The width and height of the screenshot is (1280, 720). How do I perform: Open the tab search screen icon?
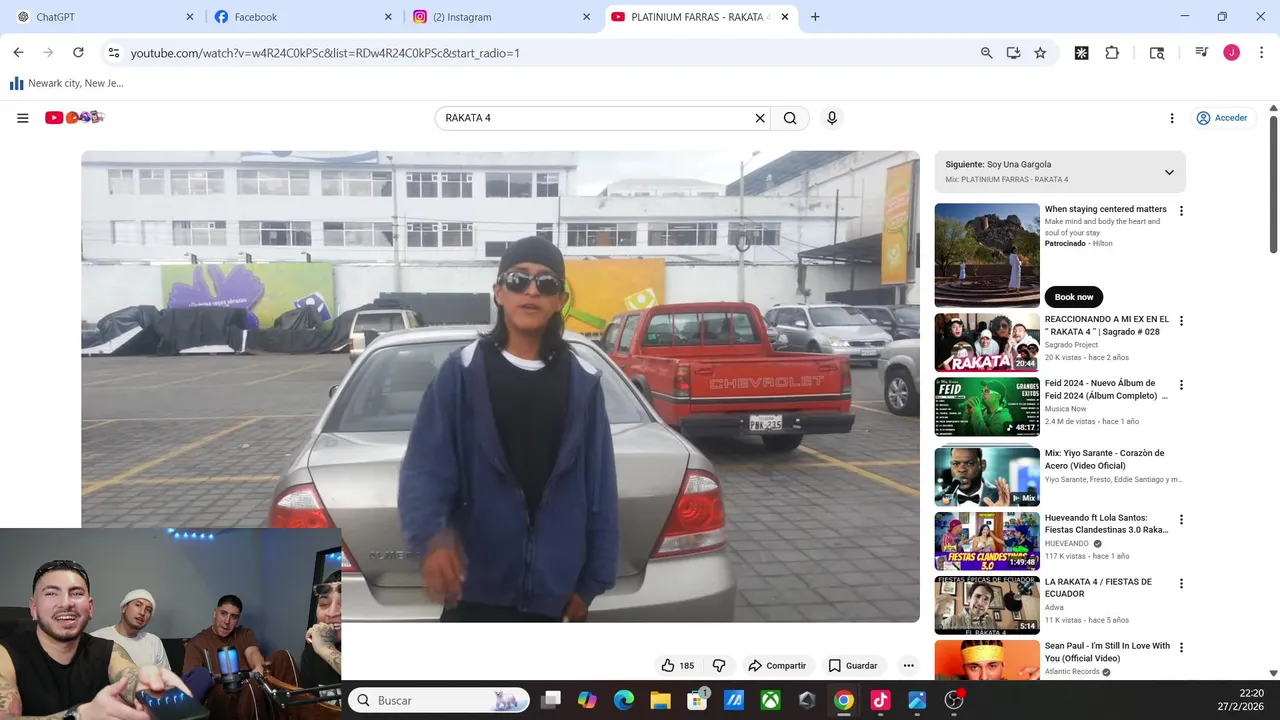point(1157,53)
